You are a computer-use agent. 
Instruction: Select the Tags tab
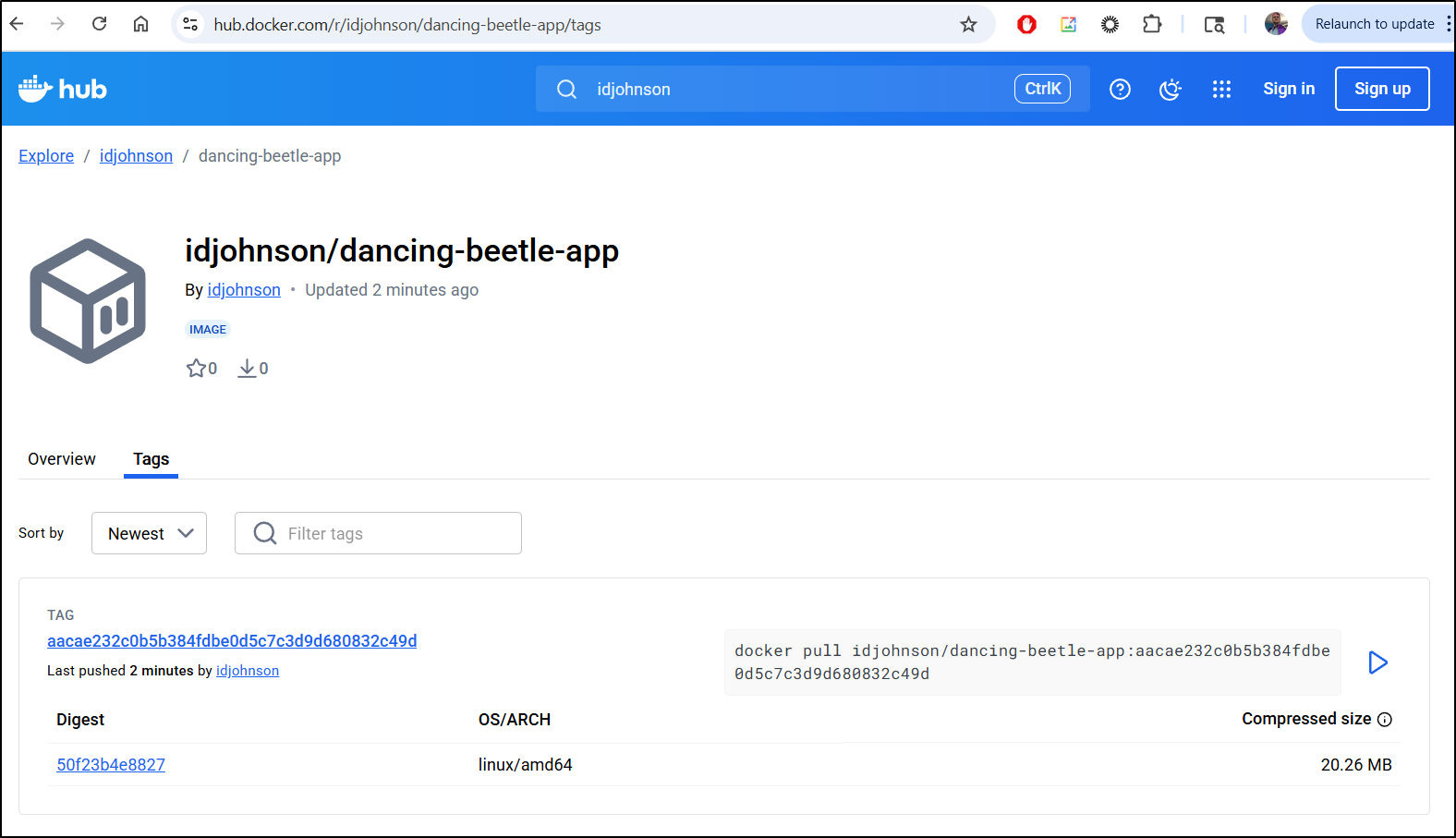151,459
